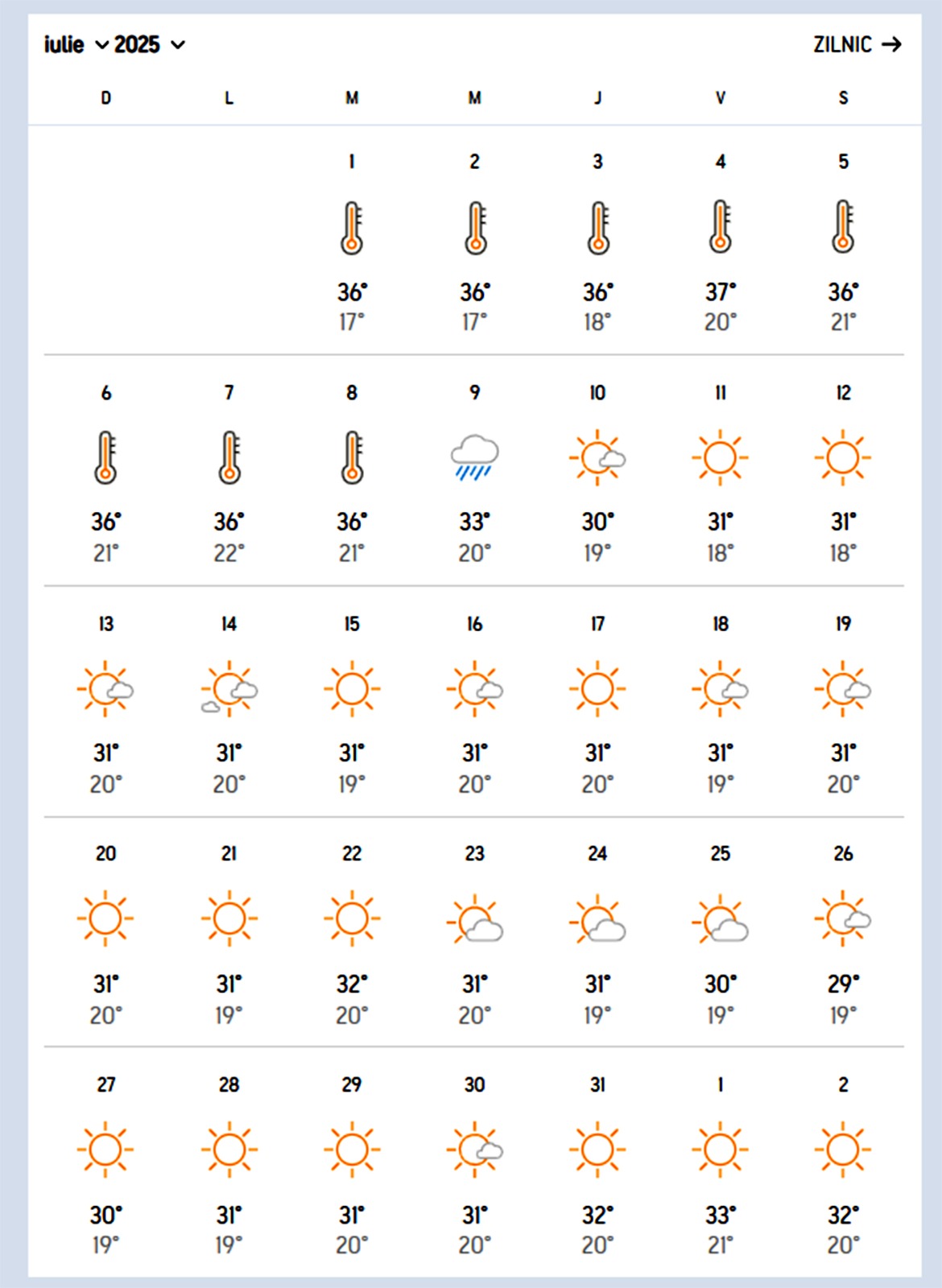The image size is (942, 1288).
Task: Click the partly sunny icon on July 10
Action: click(x=597, y=458)
